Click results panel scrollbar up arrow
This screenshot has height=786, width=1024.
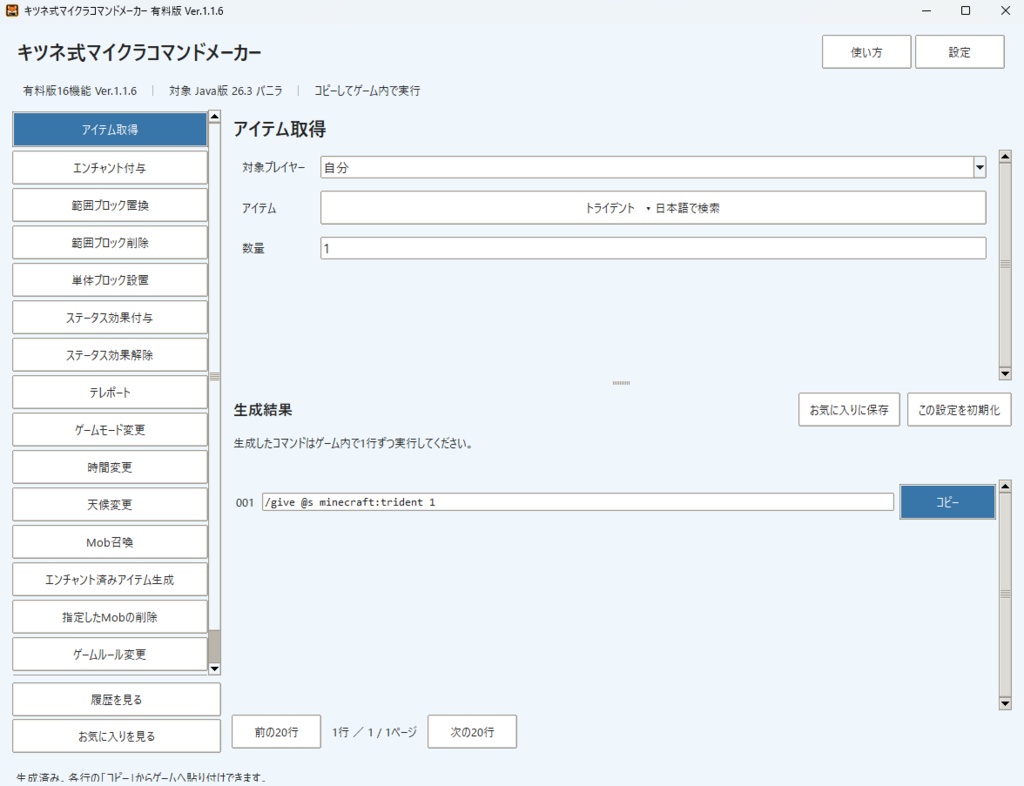[x=1005, y=486]
